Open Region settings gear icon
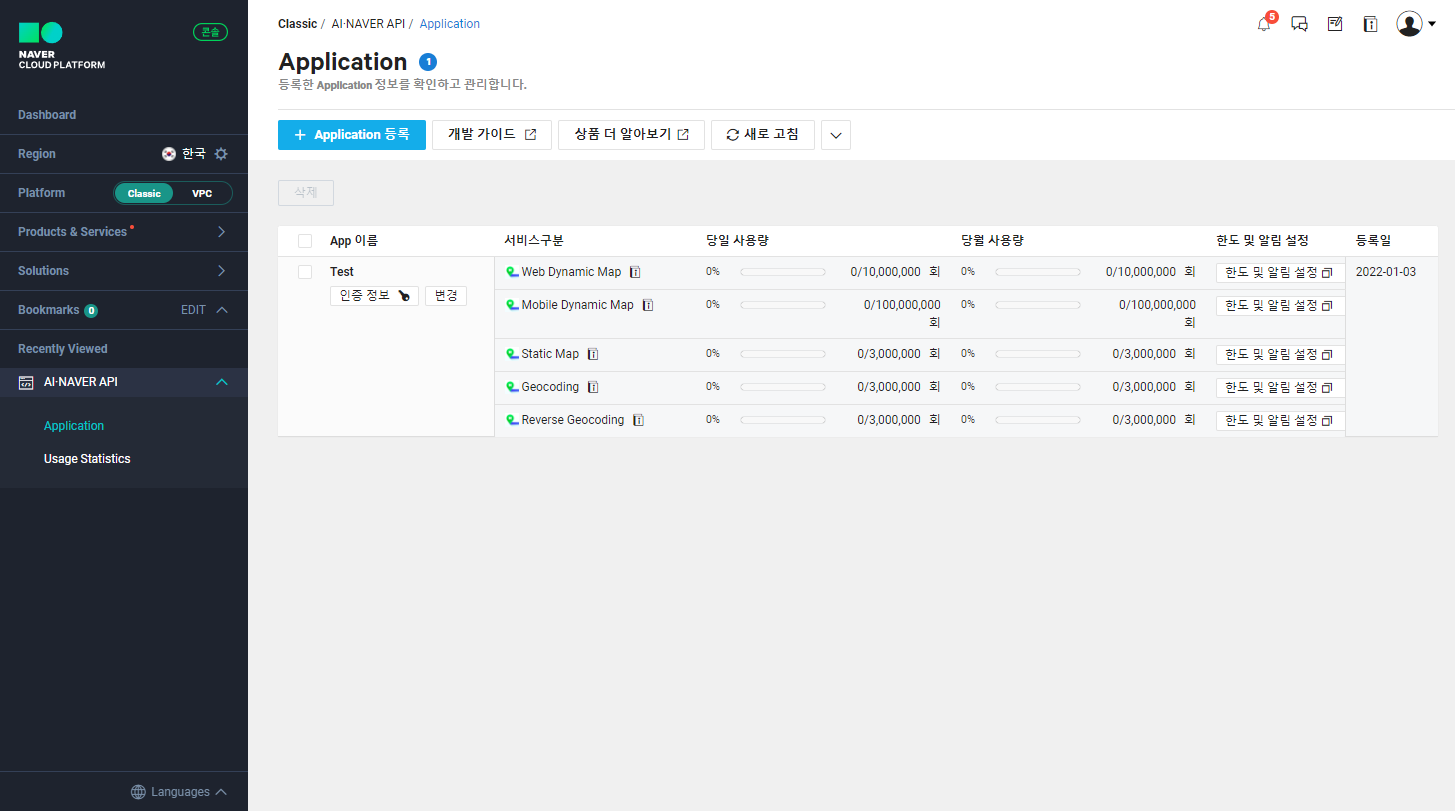Screen dimensions: 1455x811 221,154
